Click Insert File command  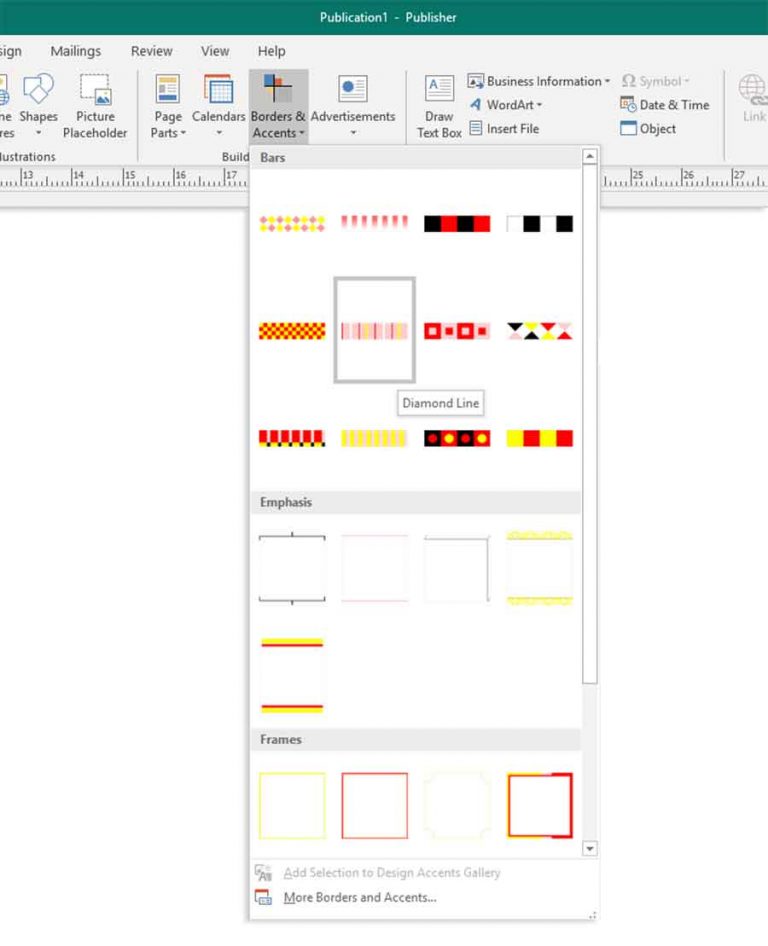pos(504,129)
